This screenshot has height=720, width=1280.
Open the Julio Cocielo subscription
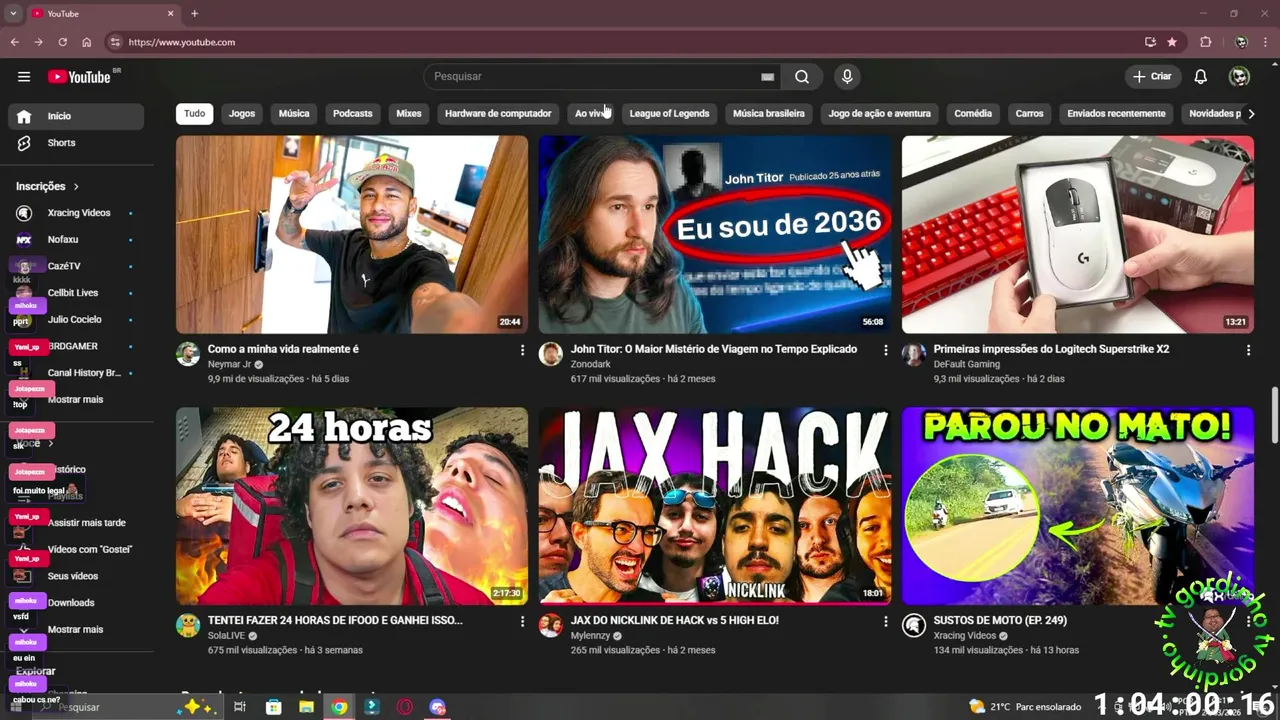pos(76,320)
